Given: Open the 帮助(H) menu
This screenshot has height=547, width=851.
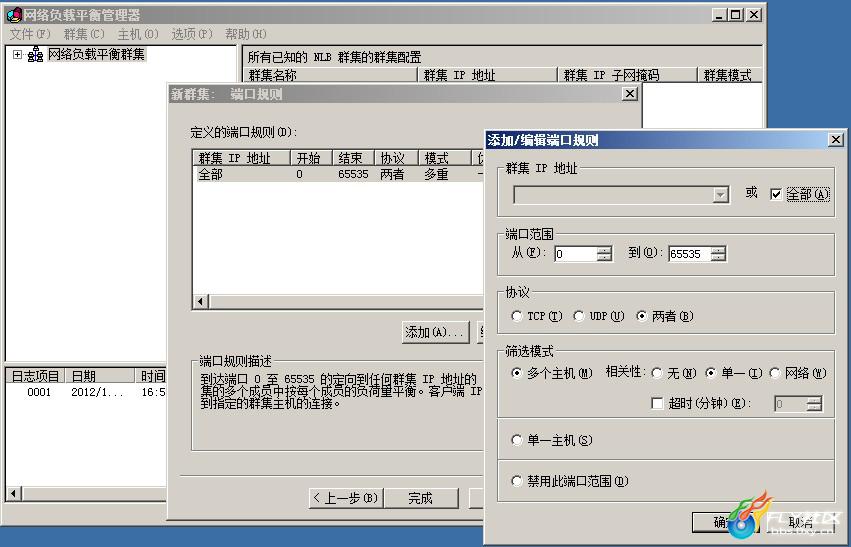Looking at the screenshot, I should click(x=245, y=34).
